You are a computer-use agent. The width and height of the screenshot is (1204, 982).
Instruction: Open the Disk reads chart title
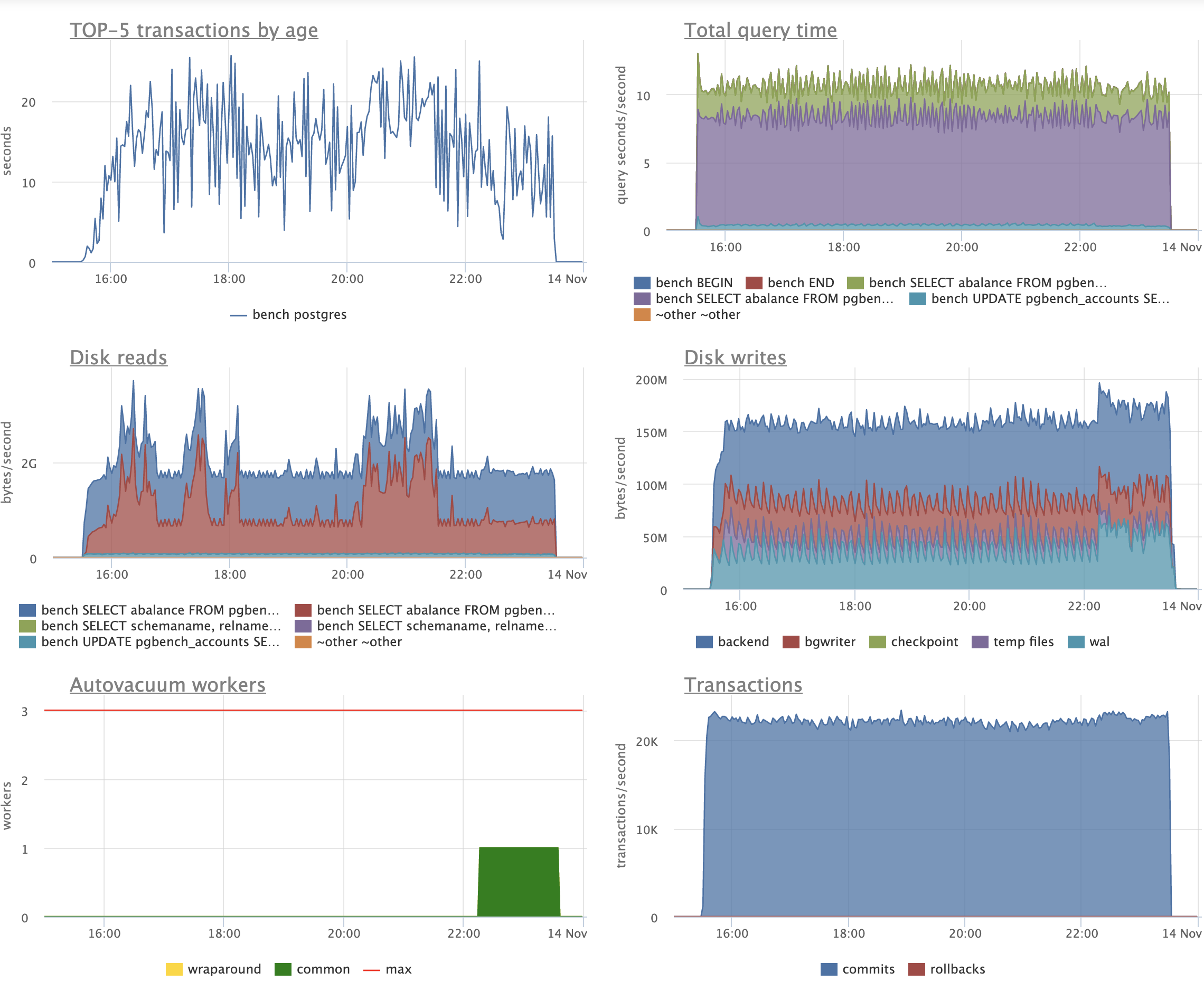118,357
